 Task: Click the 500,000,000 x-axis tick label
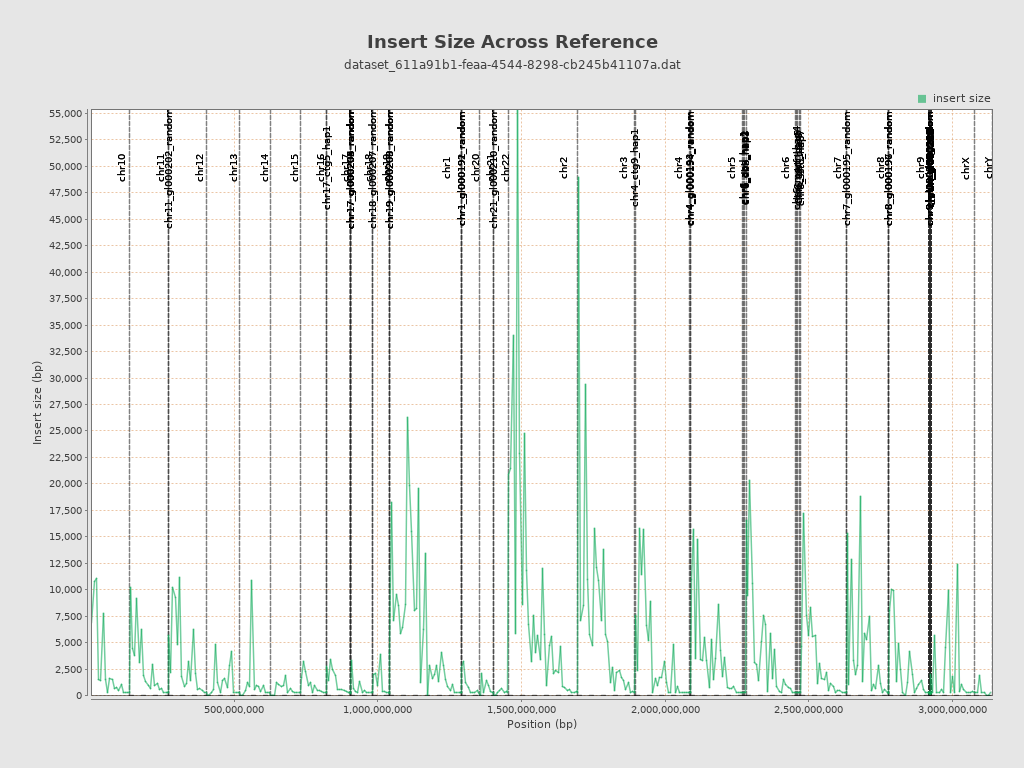pyautogui.click(x=235, y=710)
